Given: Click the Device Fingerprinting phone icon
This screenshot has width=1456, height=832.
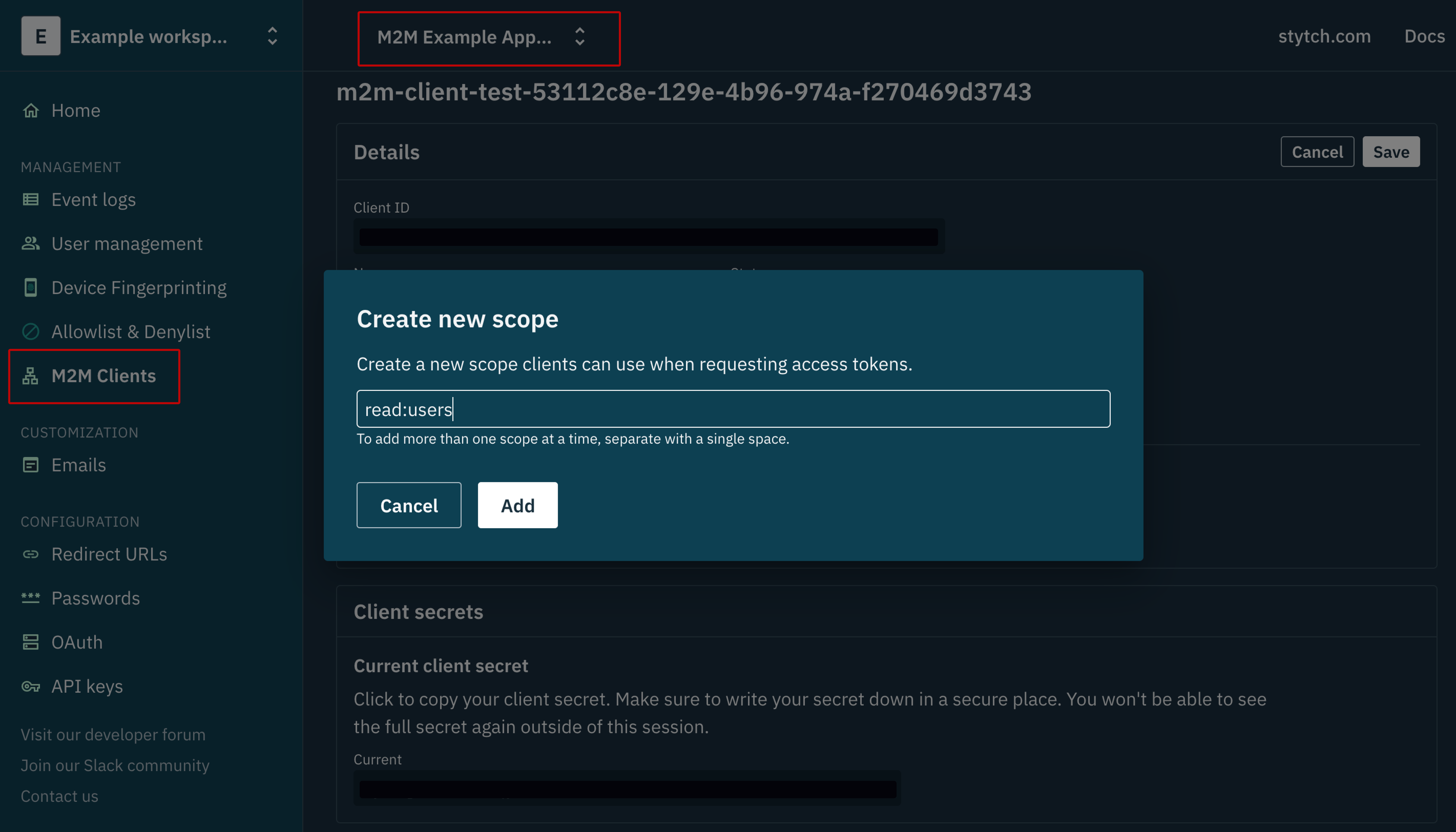Looking at the screenshot, I should click(x=31, y=287).
